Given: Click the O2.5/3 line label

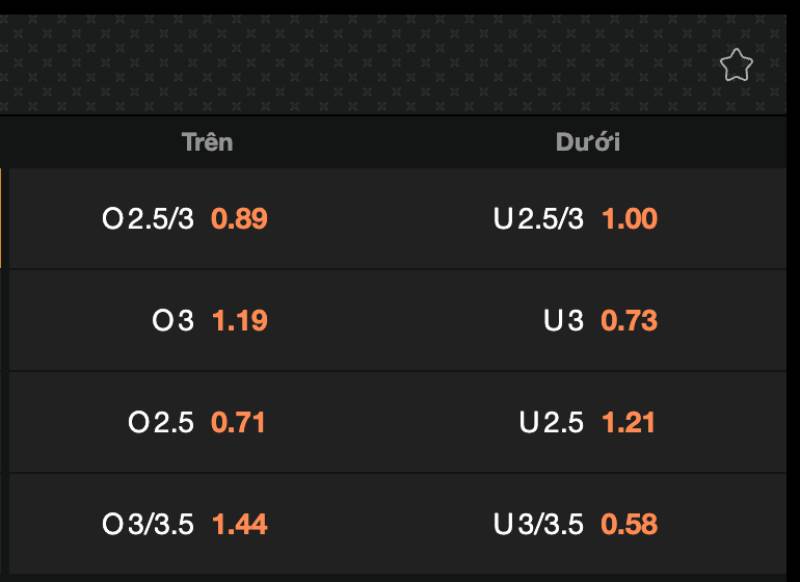Looking at the screenshot, I should 148,219.
